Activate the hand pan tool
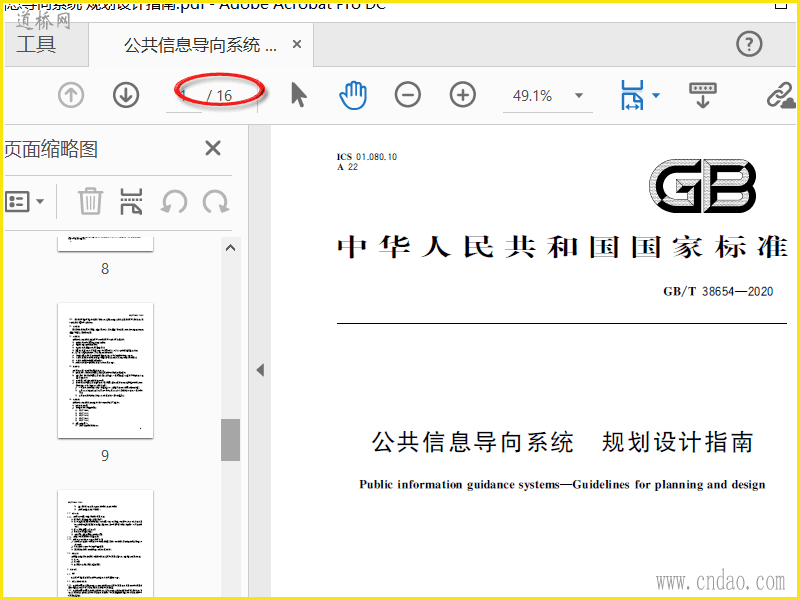Image resolution: width=800 pixels, height=600 pixels. pos(353,95)
